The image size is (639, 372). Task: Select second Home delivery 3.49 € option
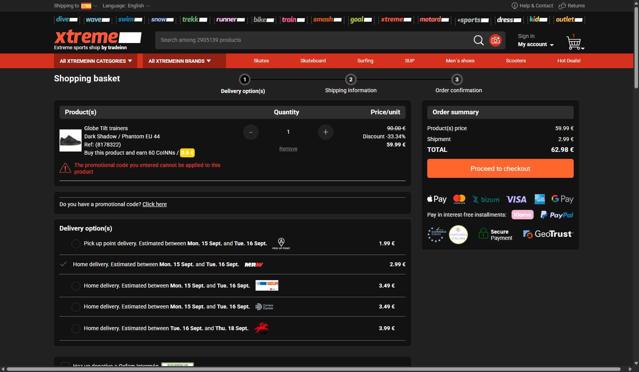(x=75, y=307)
